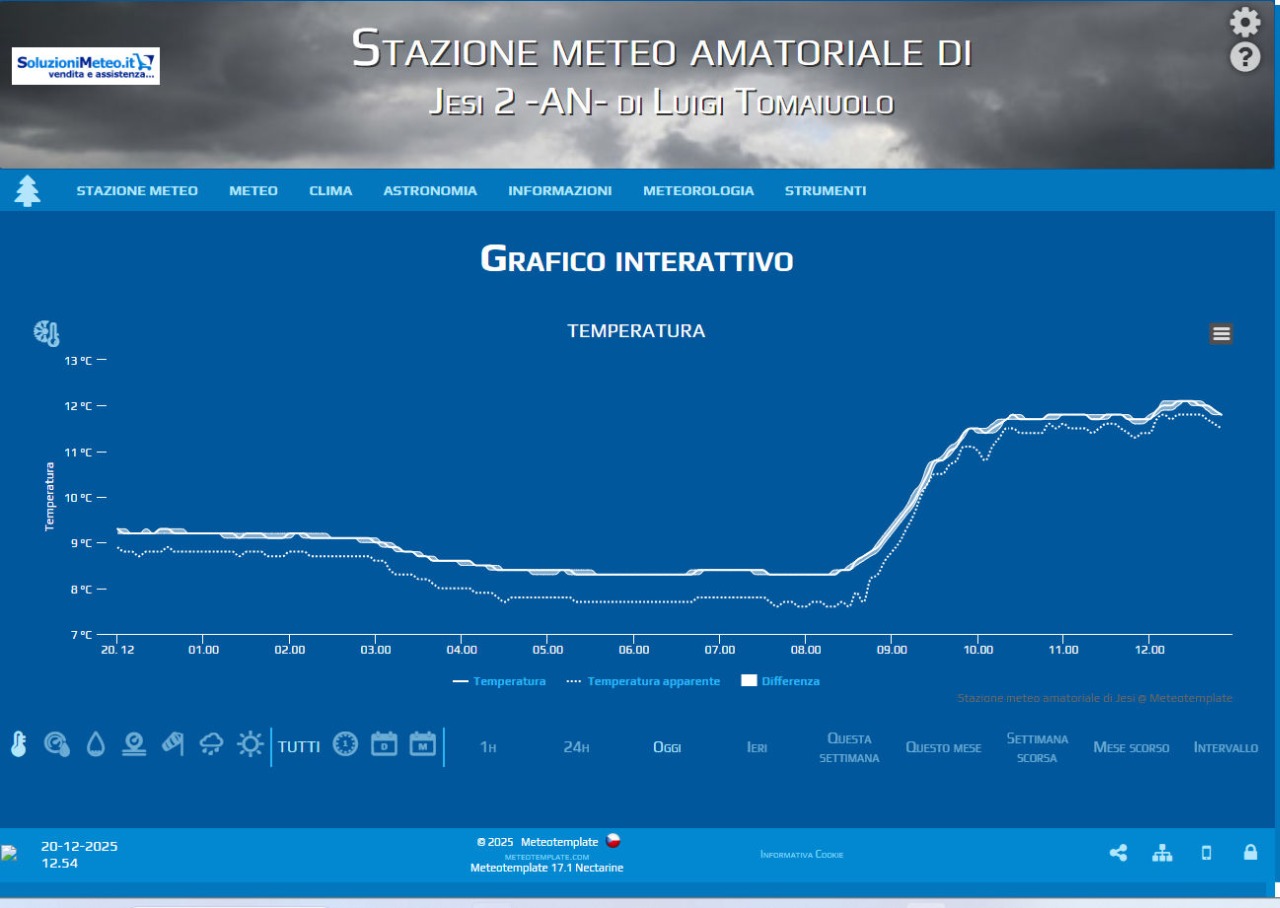
Task: Select the wind sock graph icon
Action: coord(172,744)
